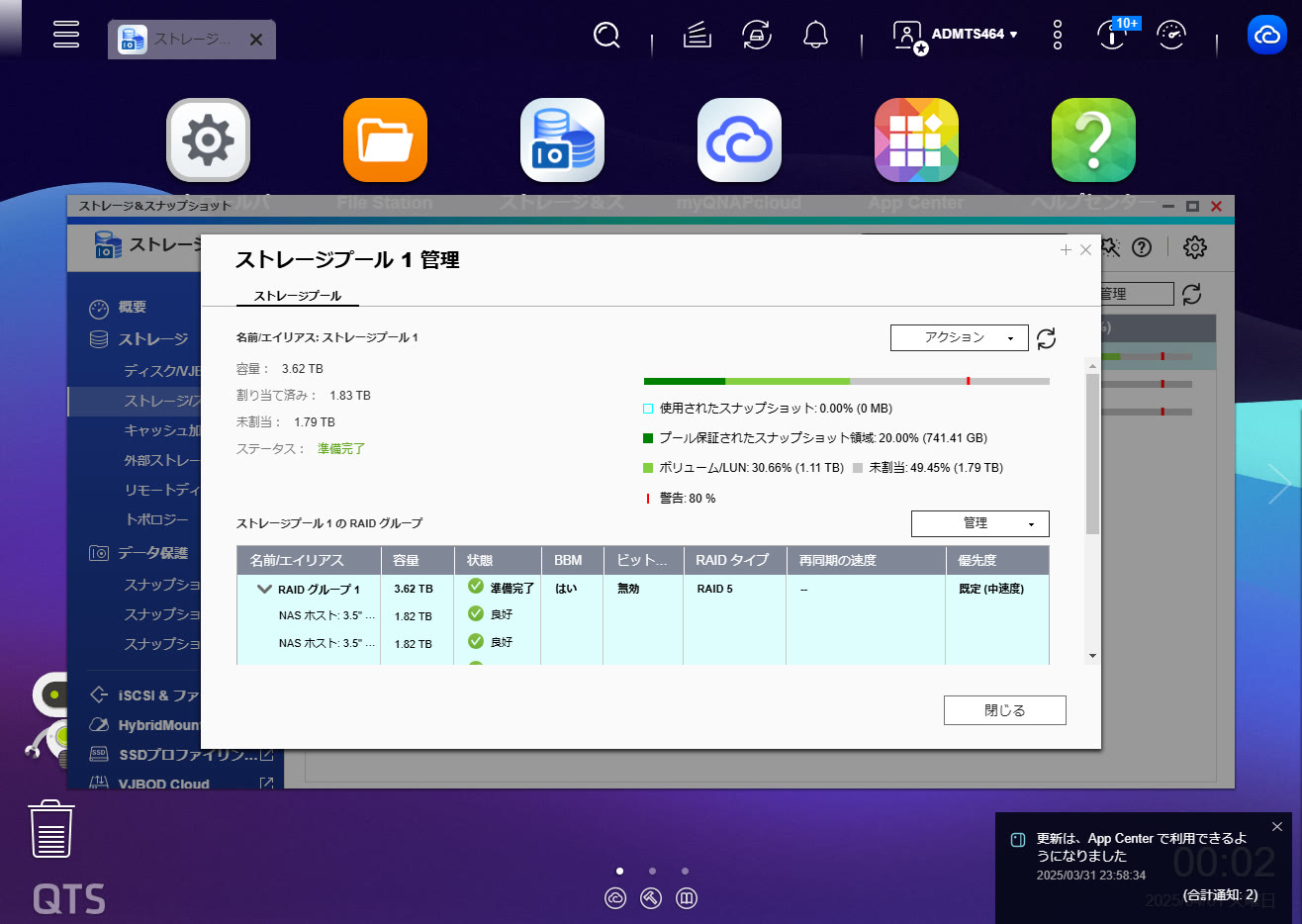The image size is (1302, 924).
Task: Click refresh icon beside 管理 in background window
Action: [1192, 294]
